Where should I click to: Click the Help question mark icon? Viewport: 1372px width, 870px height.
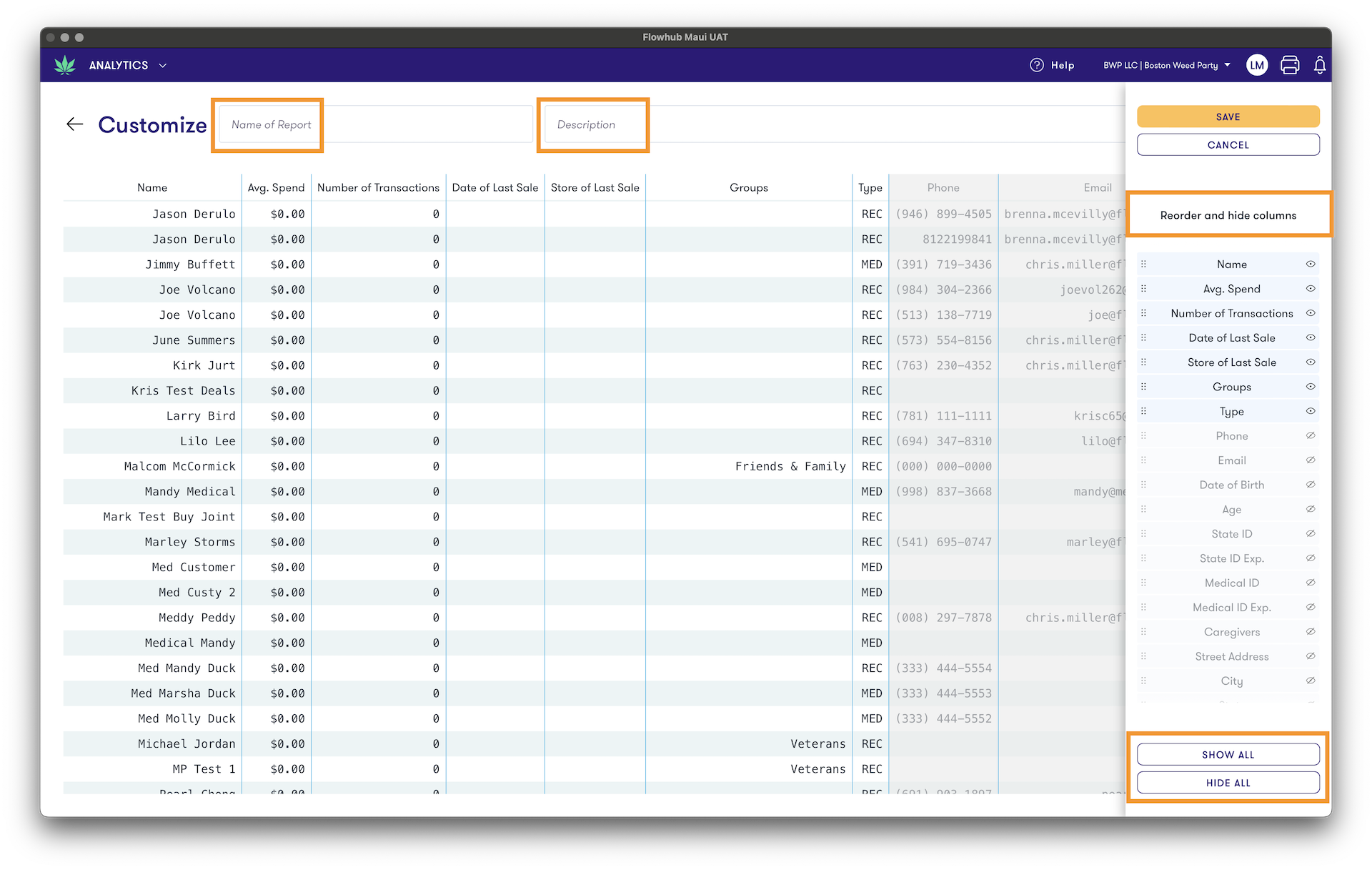coord(1036,65)
